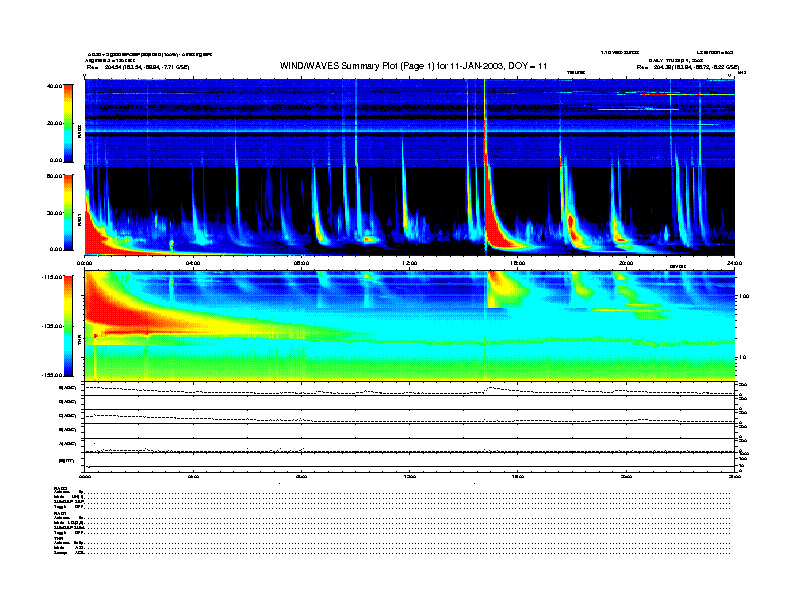Click the 12:00 tick label under RAD1 panel
Viewport: 792px width, 612px height.
409,263
